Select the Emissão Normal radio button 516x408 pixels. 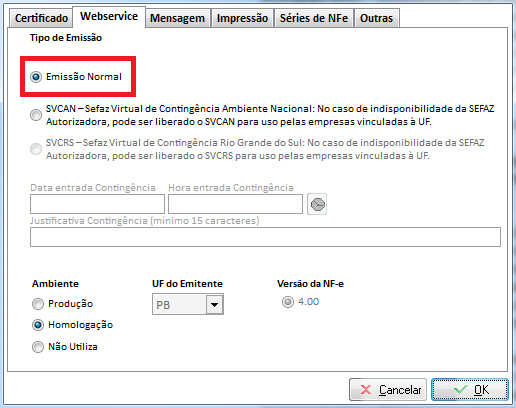(x=36, y=77)
